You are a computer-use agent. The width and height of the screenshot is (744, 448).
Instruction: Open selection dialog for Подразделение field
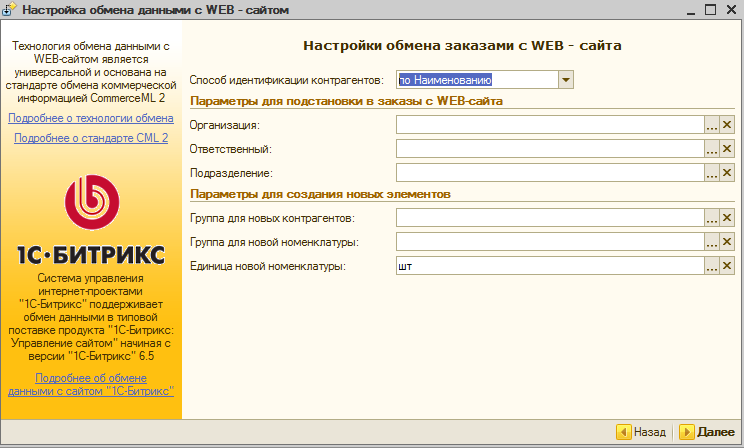(x=711, y=173)
